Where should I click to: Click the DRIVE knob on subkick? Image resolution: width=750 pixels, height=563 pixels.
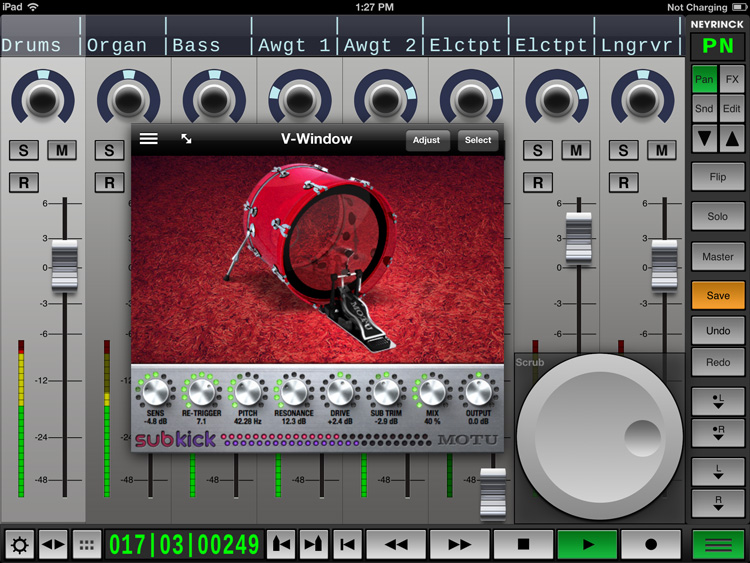pyautogui.click(x=340, y=391)
